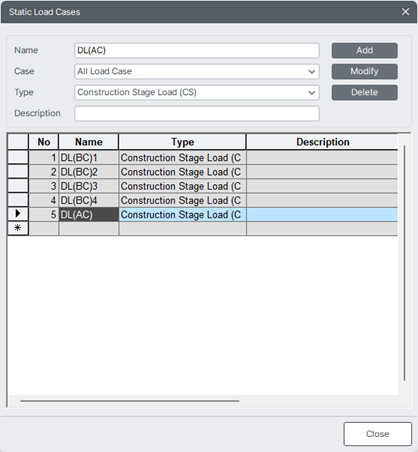Open the Case dropdown arrow
418x452 pixels.
312,72
